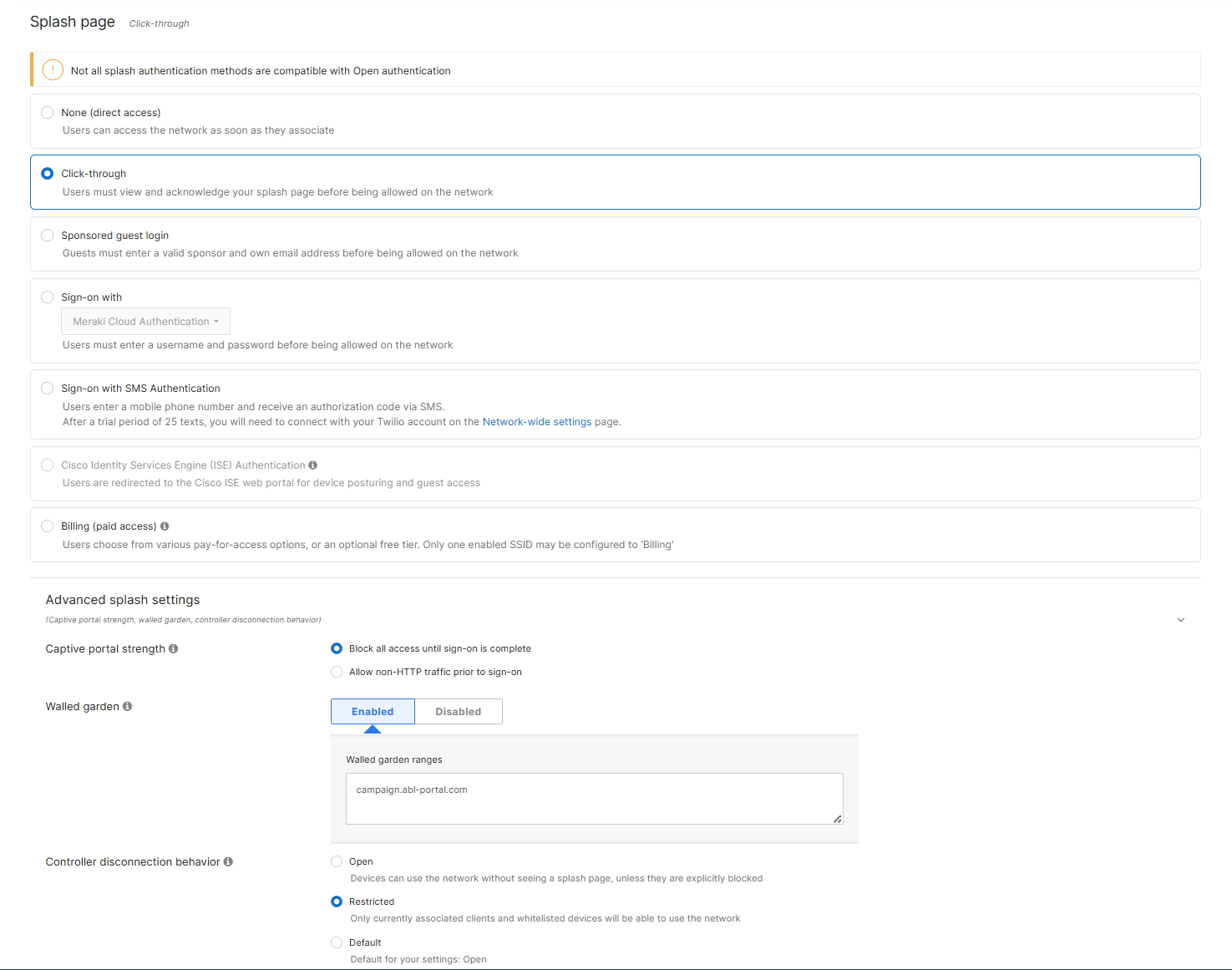Enable Sign-on with SMS Authentication
This screenshot has height=970, width=1232.
47,388
